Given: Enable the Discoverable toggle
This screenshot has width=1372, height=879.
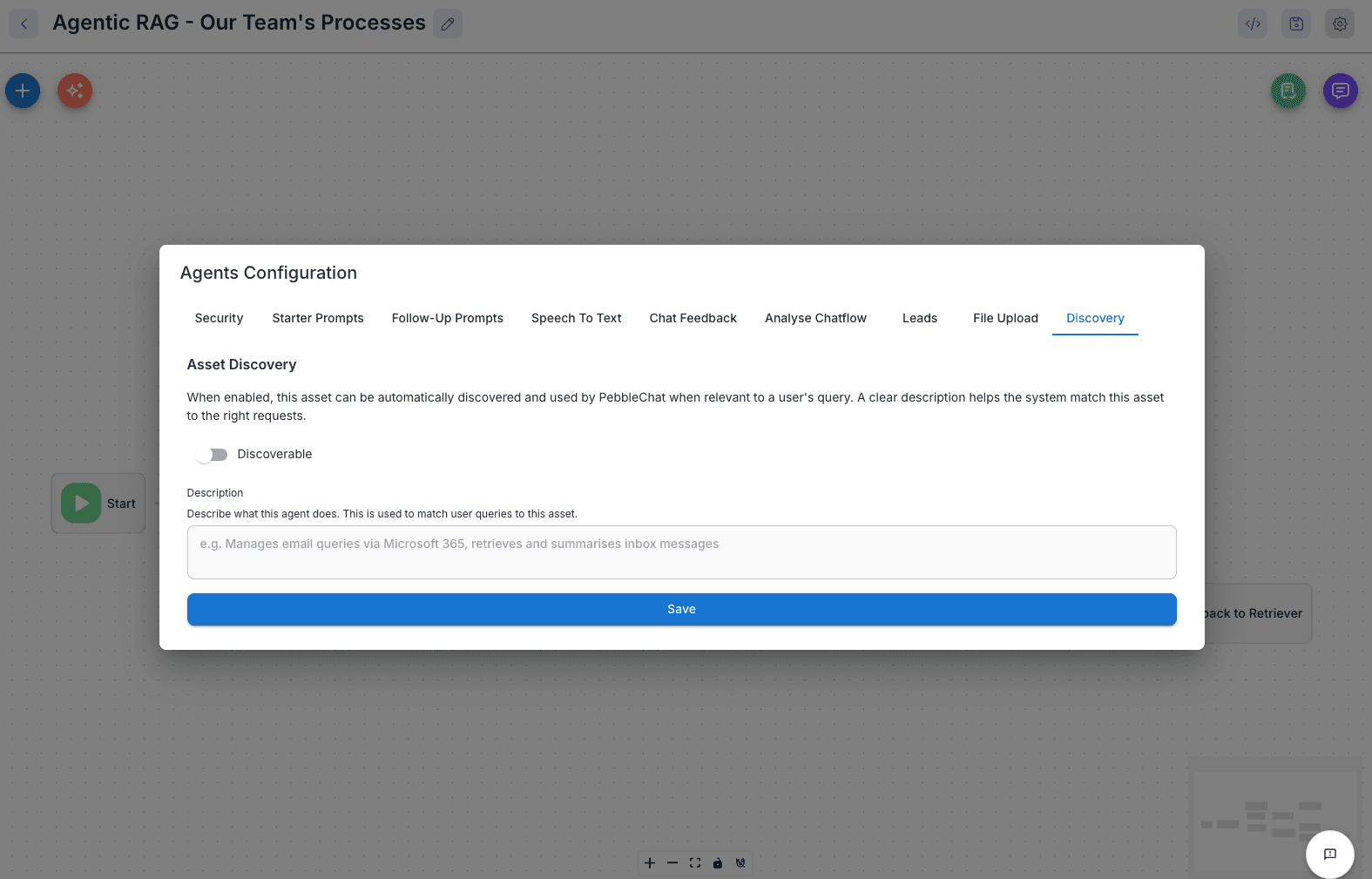Looking at the screenshot, I should click(x=212, y=455).
